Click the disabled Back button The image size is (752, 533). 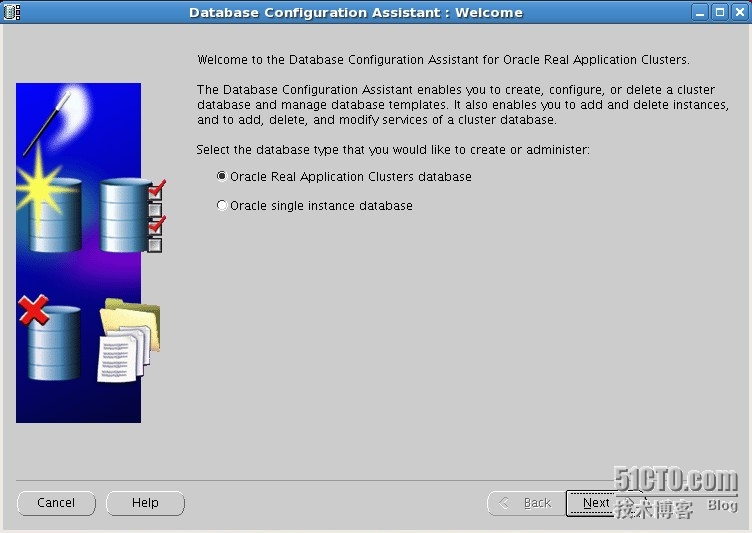tap(527, 503)
